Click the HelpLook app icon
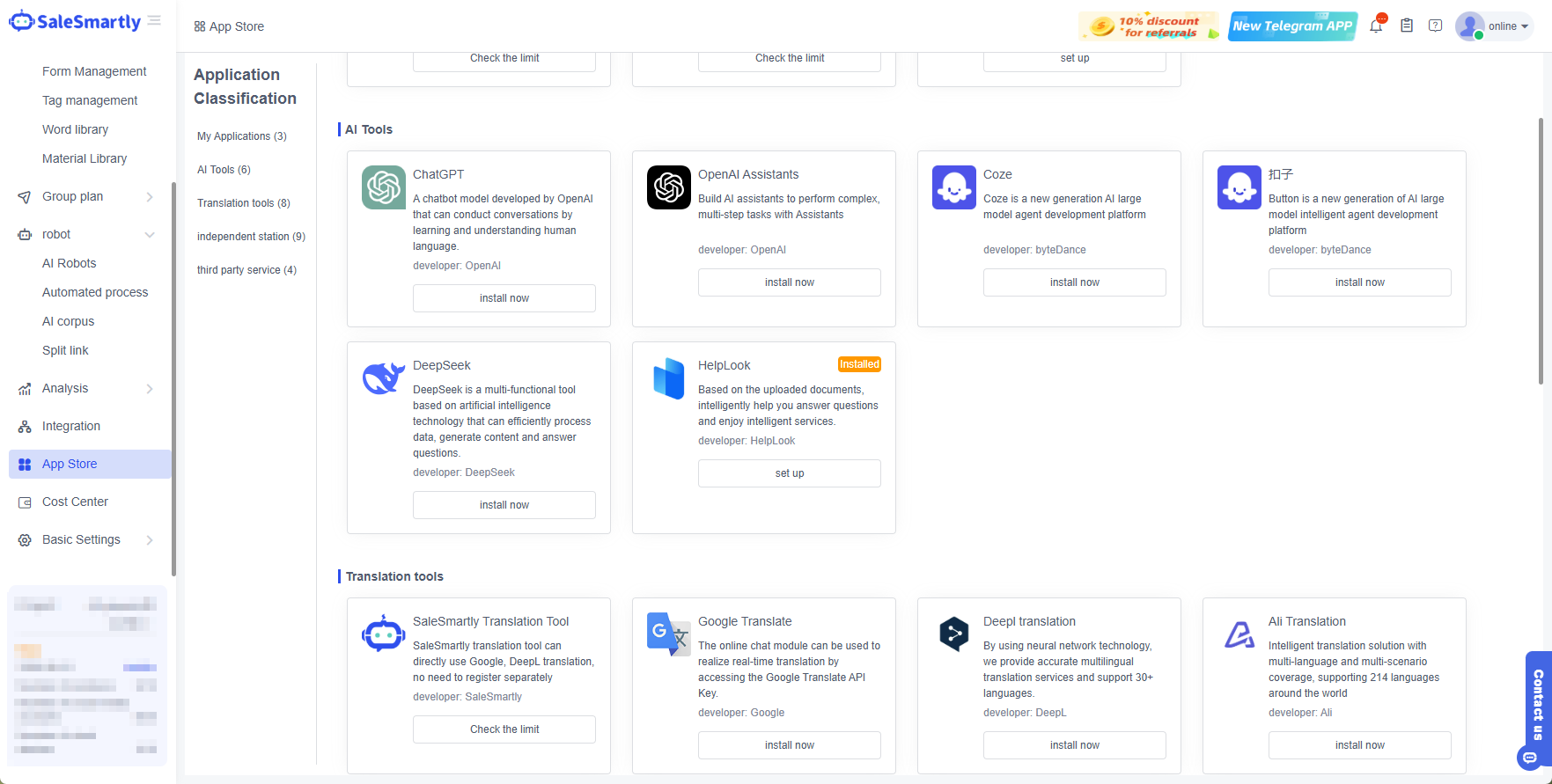This screenshot has height=784, width=1552. tap(669, 378)
